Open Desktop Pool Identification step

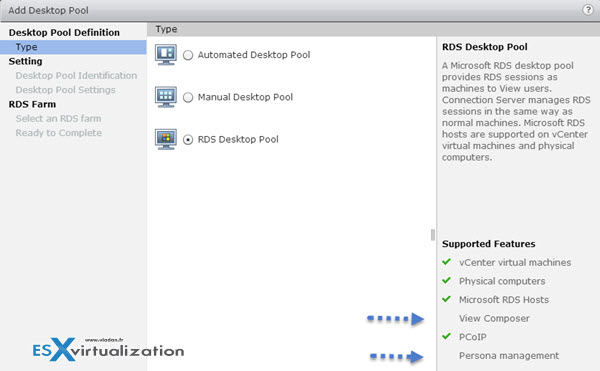pyautogui.click(x=76, y=76)
